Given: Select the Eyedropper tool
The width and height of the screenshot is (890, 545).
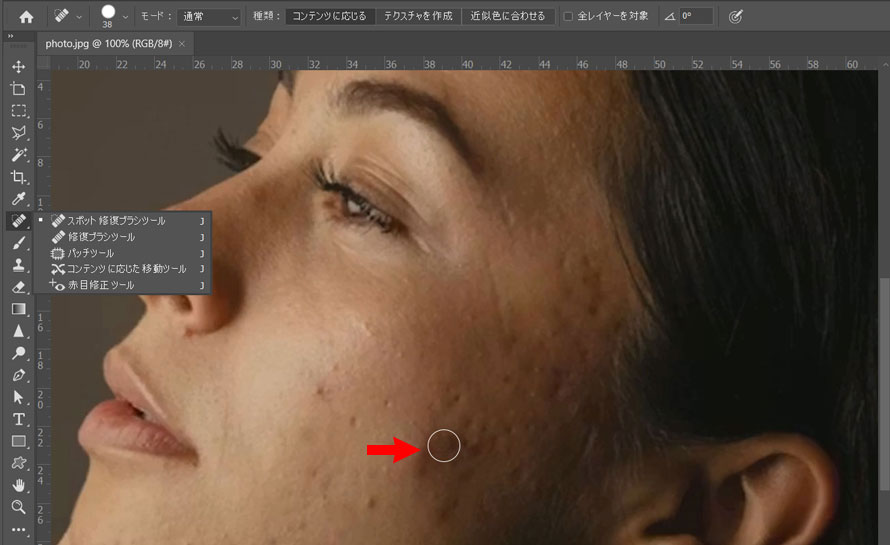Looking at the screenshot, I should pyautogui.click(x=18, y=199).
